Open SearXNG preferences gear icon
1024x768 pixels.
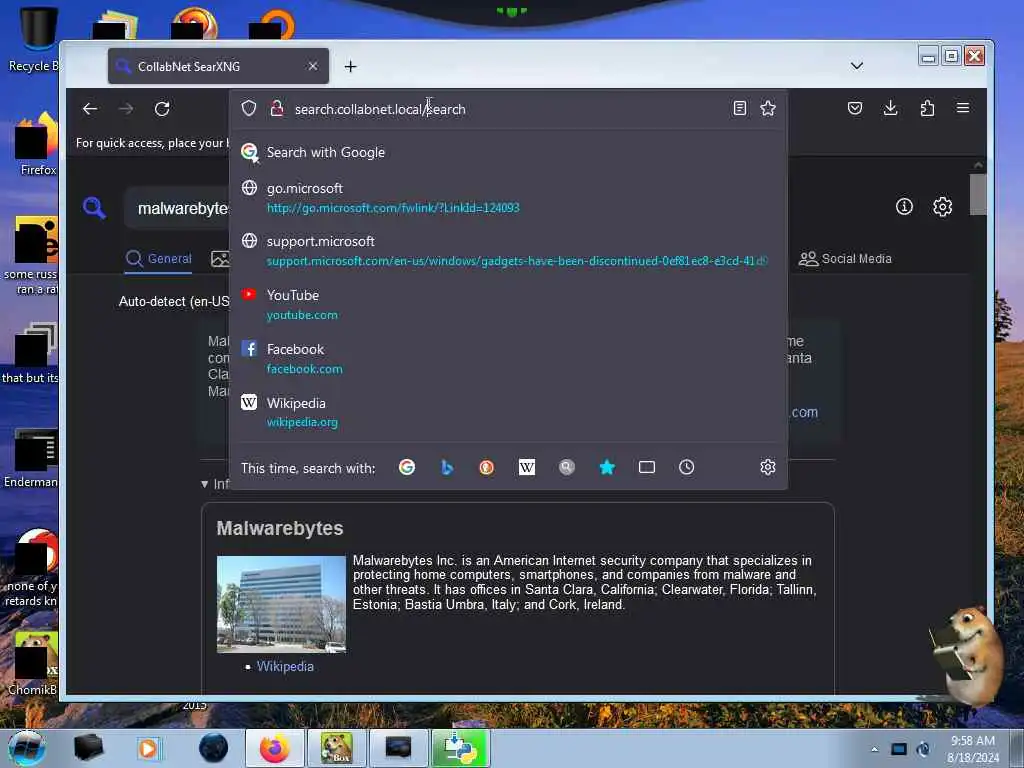click(942, 207)
